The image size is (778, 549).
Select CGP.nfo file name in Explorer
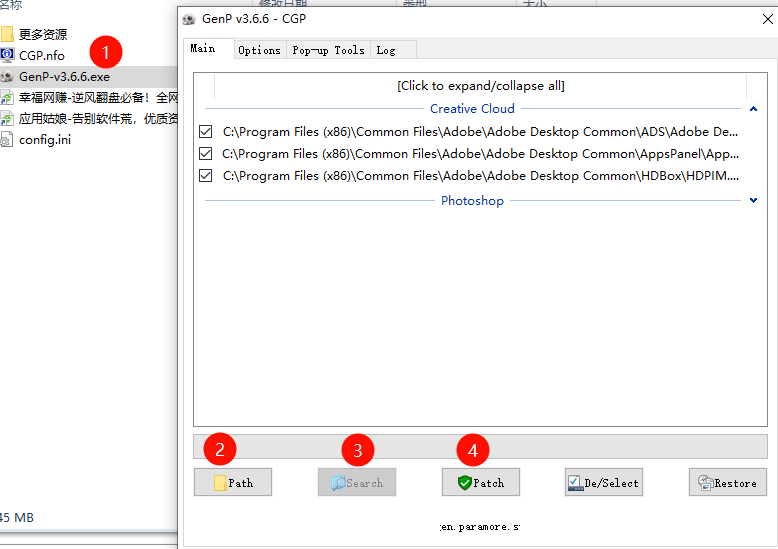pos(42,56)
